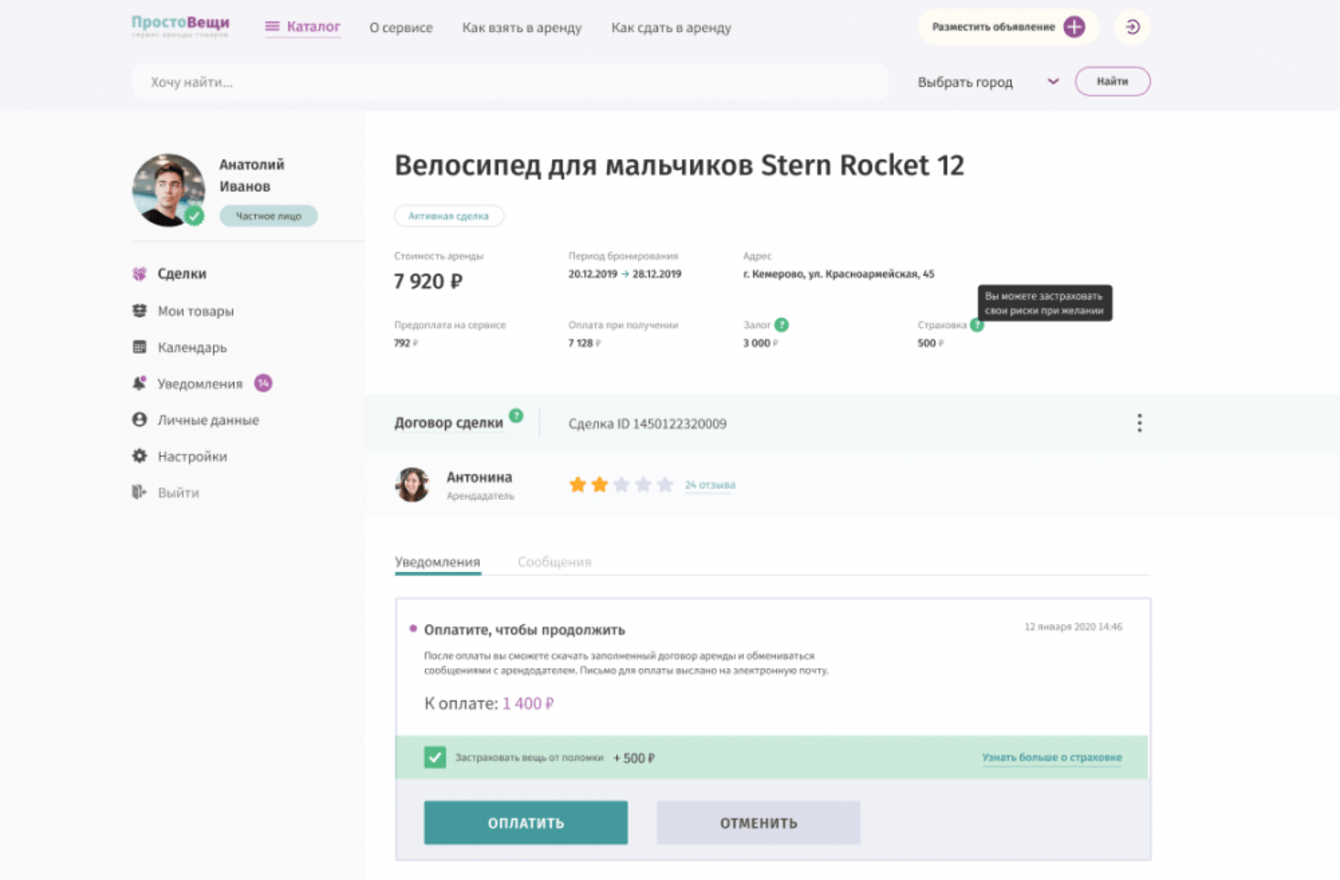The image size is (1340, 880).
Task: Click the Хочу найти search field
Action: click(510, 82)
